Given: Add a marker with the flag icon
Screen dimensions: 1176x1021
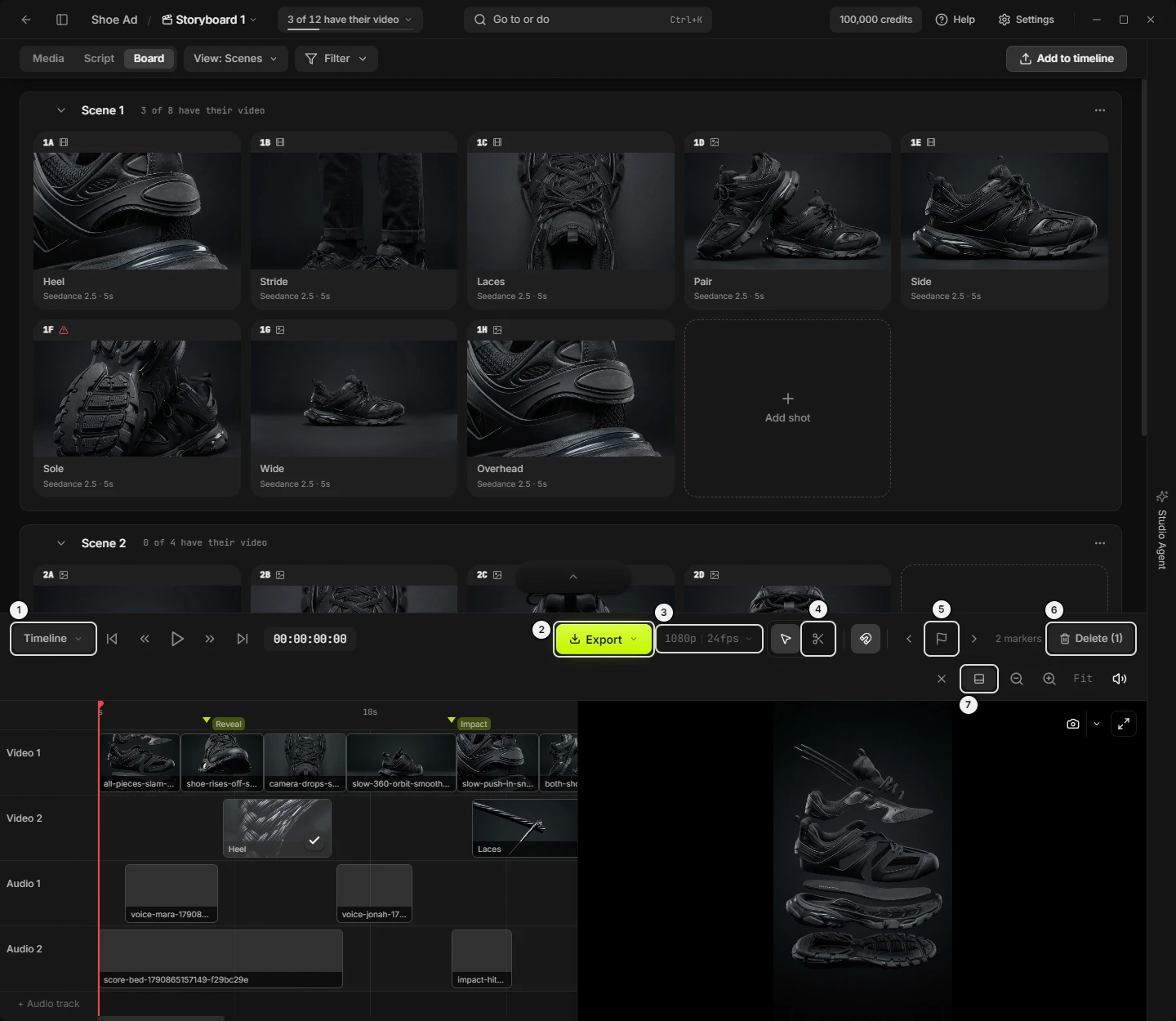Looking at the screenshot, I should [x=942, y=639].
